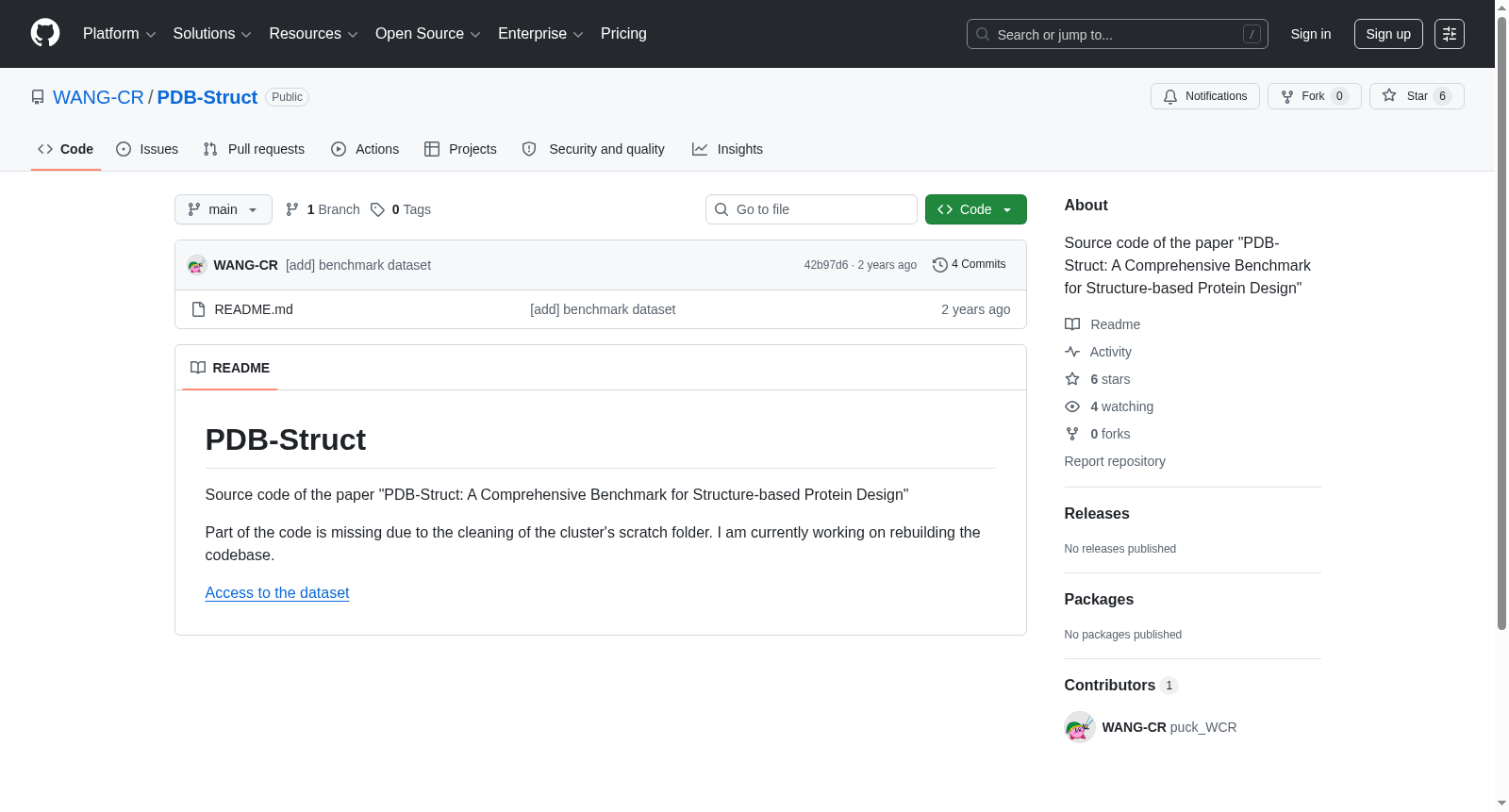Open the Insights tab
1509x812 pixels.
[727, 149]
